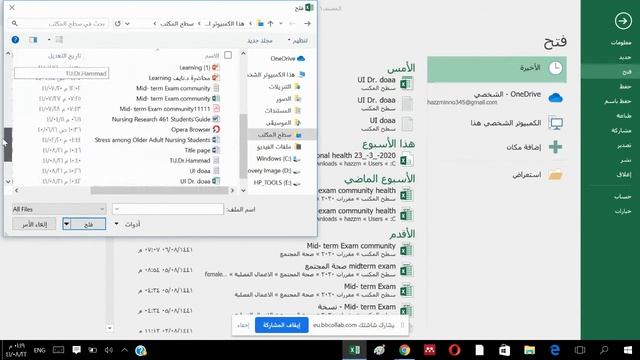This screenshot has height=360, width=640.
Task: Open Microsoft Store from taskbar
Action: click(x=504, y=350)
